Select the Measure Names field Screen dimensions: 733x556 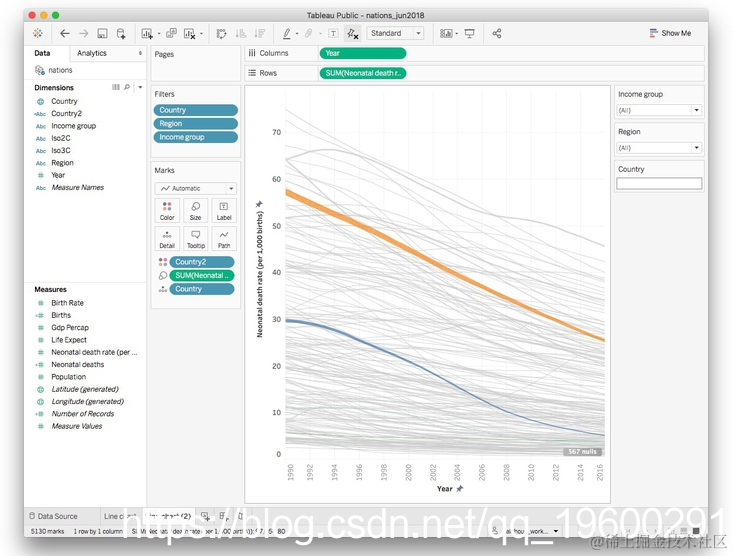click(78, 188)
